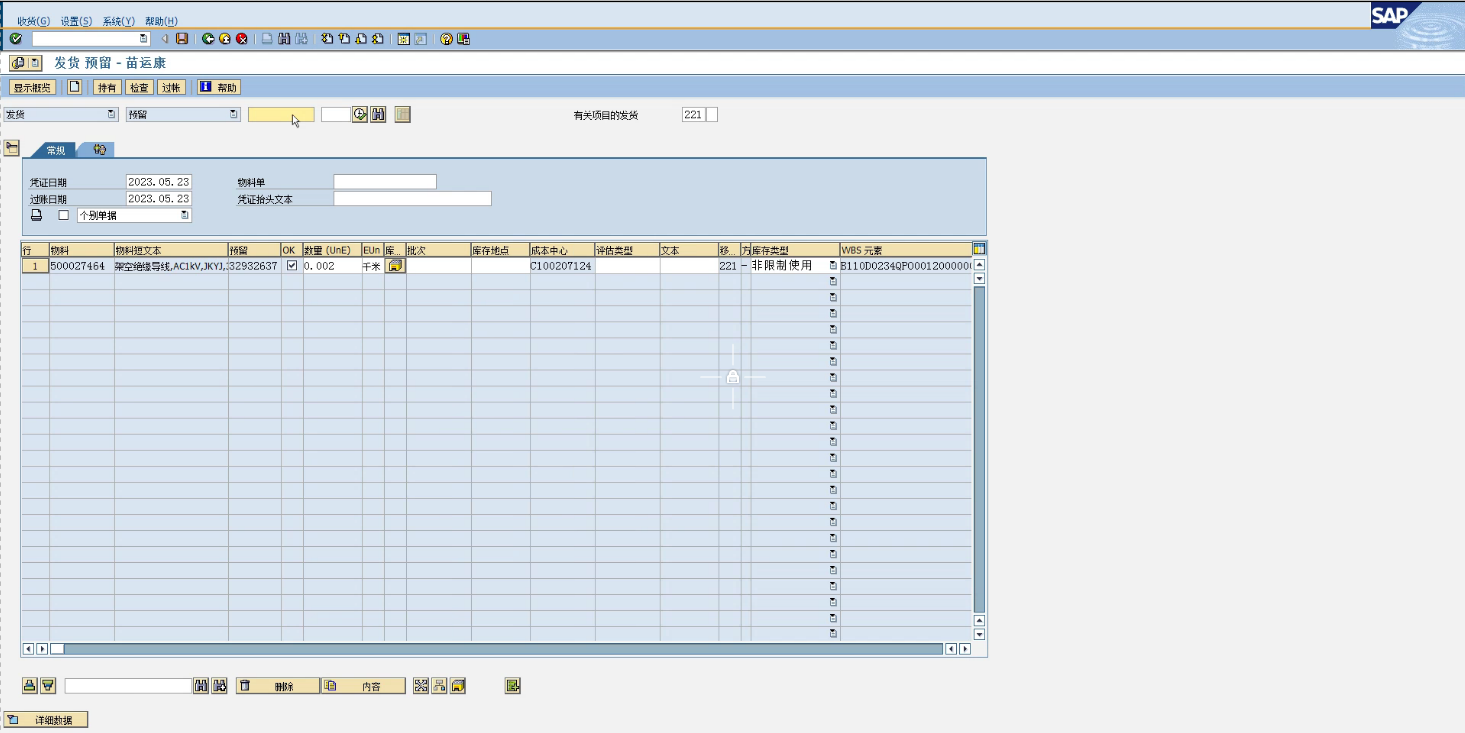Click the 凭证抬头文本 input field
The width and height of the screenshot is (1465, 733).
pos(412,199)
